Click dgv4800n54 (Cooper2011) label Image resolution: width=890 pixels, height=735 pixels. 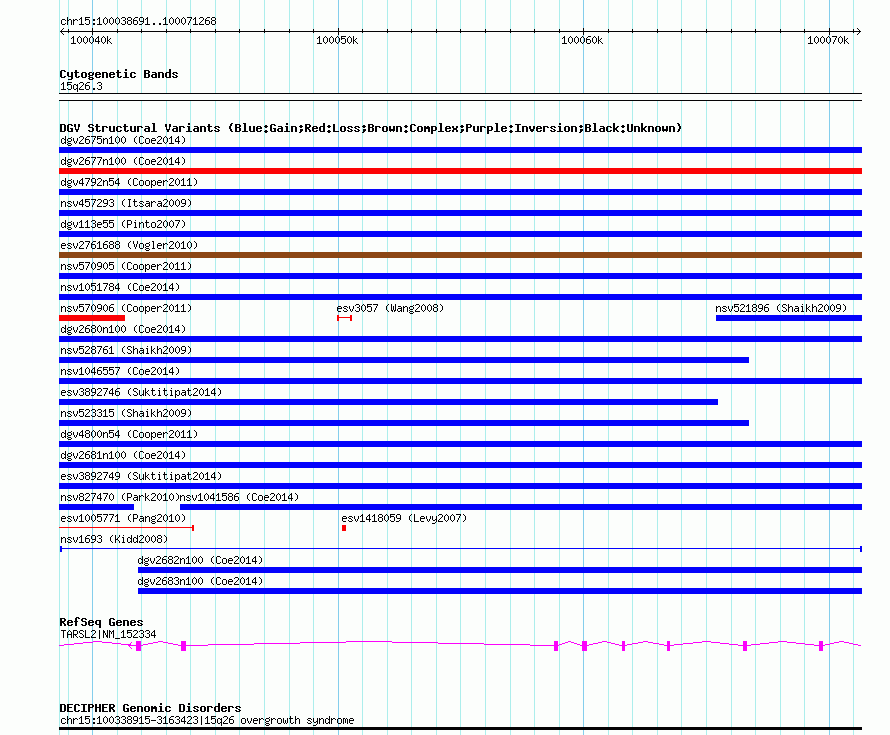click(129, 434)
